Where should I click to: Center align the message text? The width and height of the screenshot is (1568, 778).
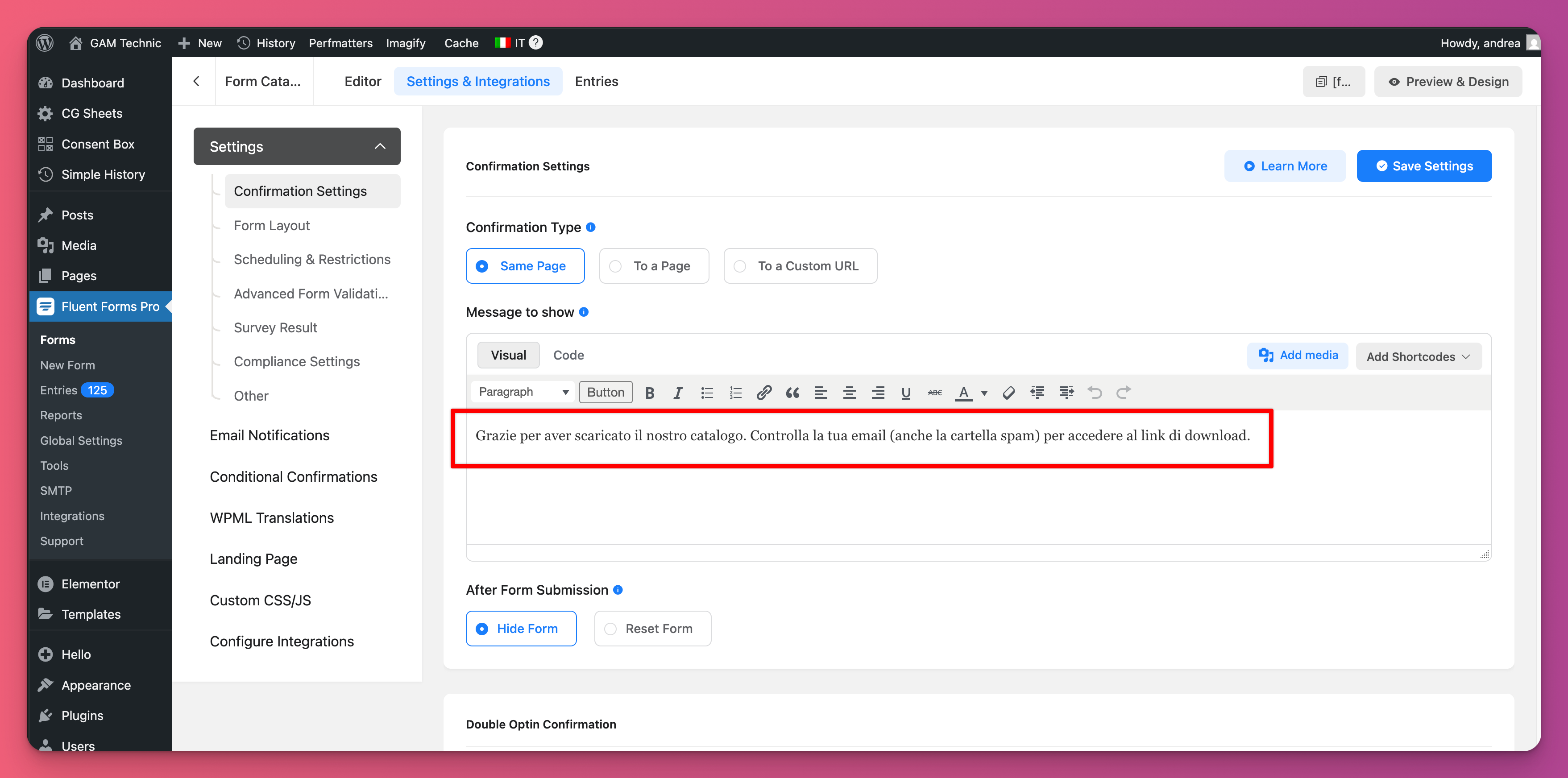point(849,393)
